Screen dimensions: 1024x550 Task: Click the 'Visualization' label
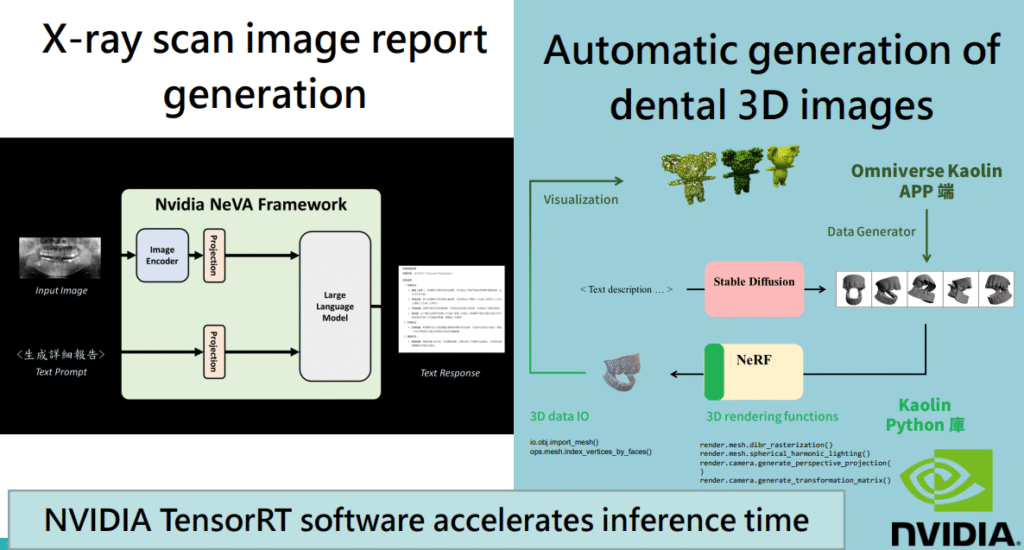click(x=581, y=200)
